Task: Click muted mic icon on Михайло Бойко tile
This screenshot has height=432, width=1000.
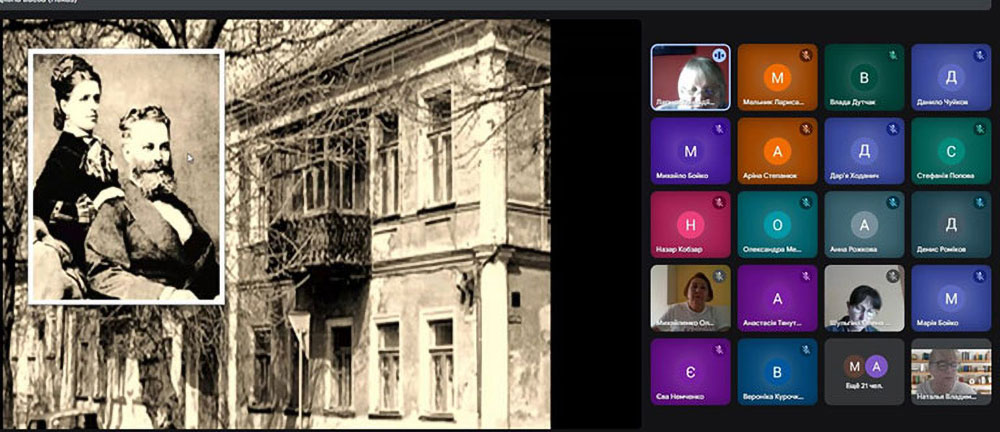Action: [x=719, y=129]
